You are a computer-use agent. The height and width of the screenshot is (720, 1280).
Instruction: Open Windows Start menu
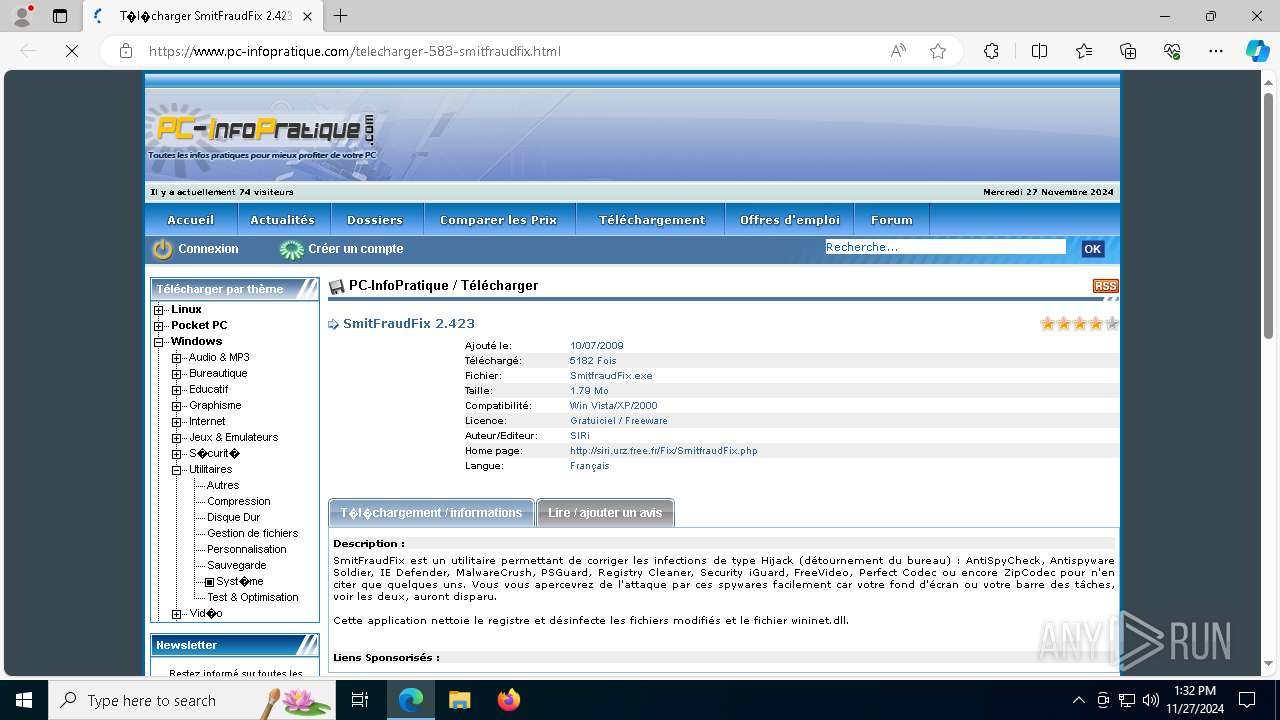(x=24, y=700)
